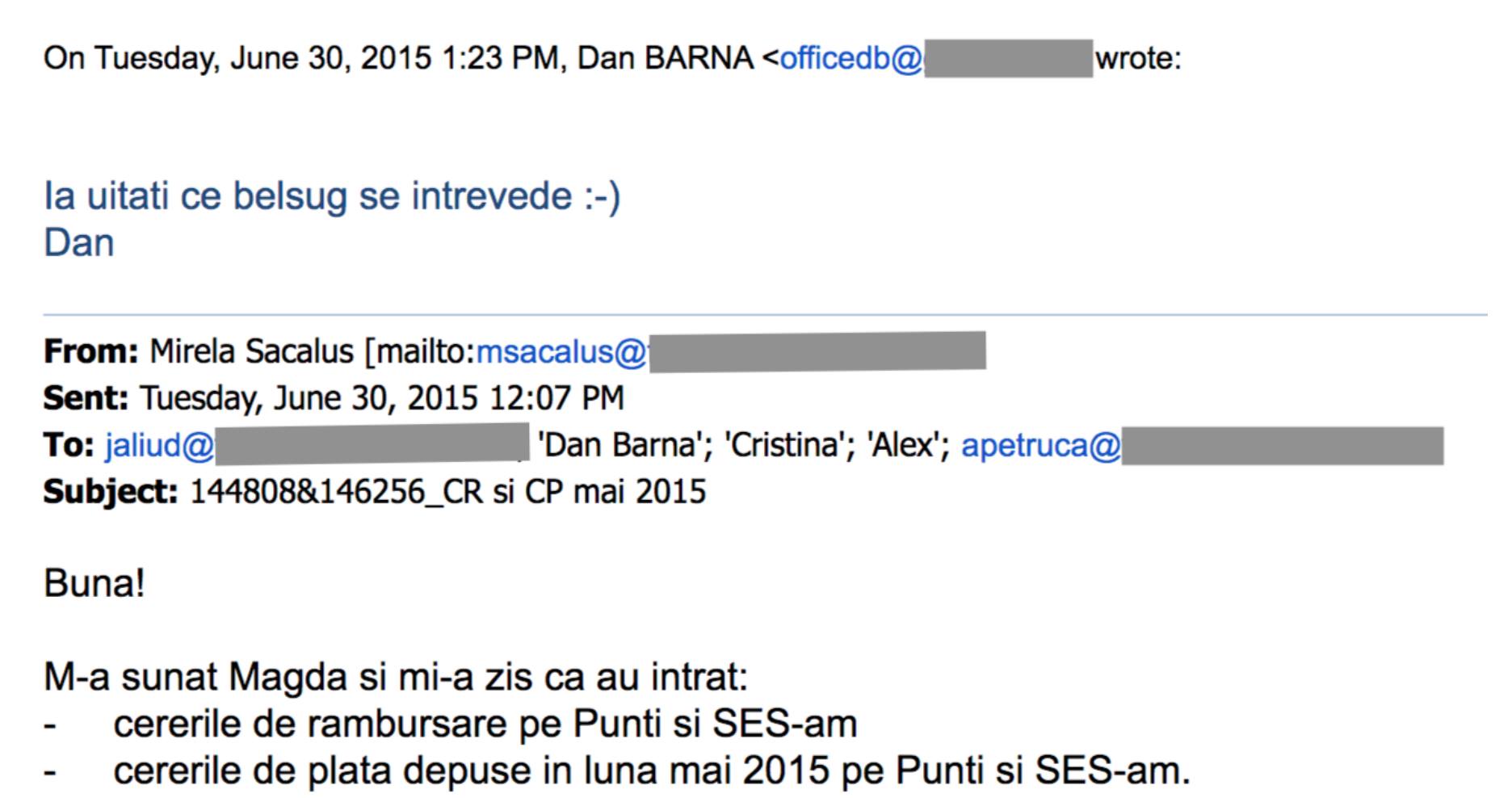The height and width of the screenshot is (798, 1512).
Task: Click the blue line 'Ia uitati ce belsug se intrevede'
Action: pyautogui.click(x=332, y=196)
